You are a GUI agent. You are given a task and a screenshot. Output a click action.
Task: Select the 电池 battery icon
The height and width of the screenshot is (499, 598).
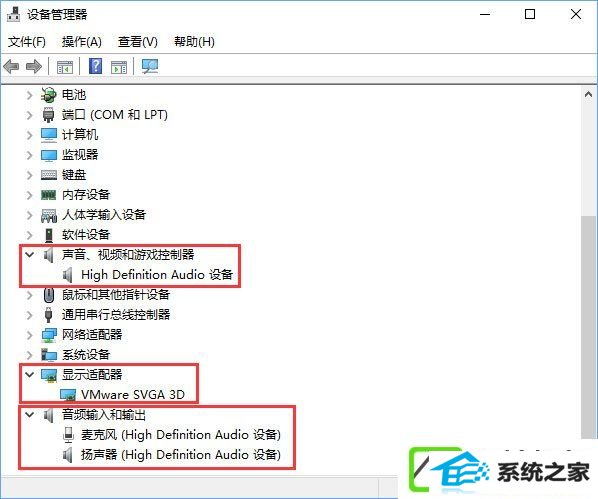click(48, 95)
